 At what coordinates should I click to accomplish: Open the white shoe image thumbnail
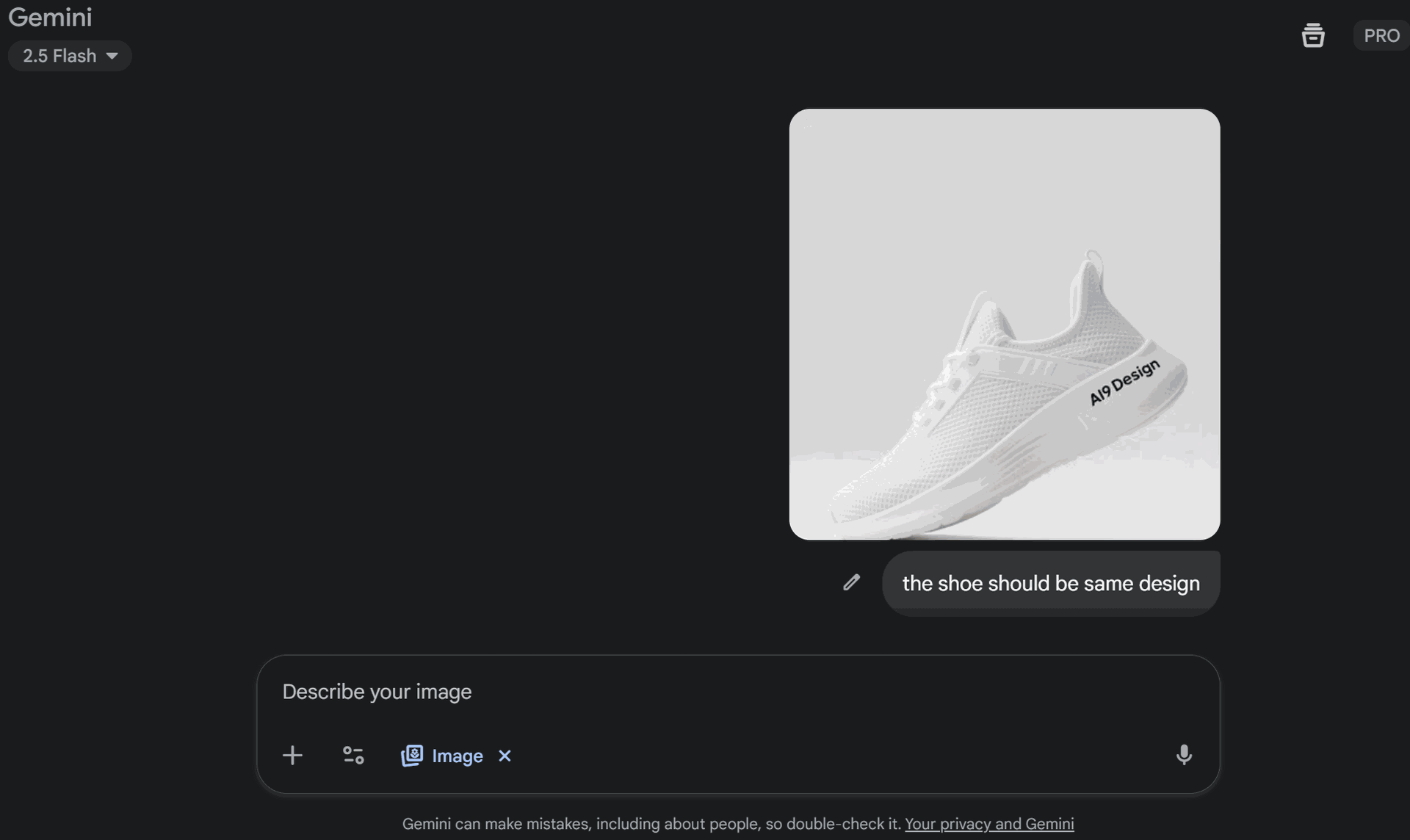(1005, 325)
